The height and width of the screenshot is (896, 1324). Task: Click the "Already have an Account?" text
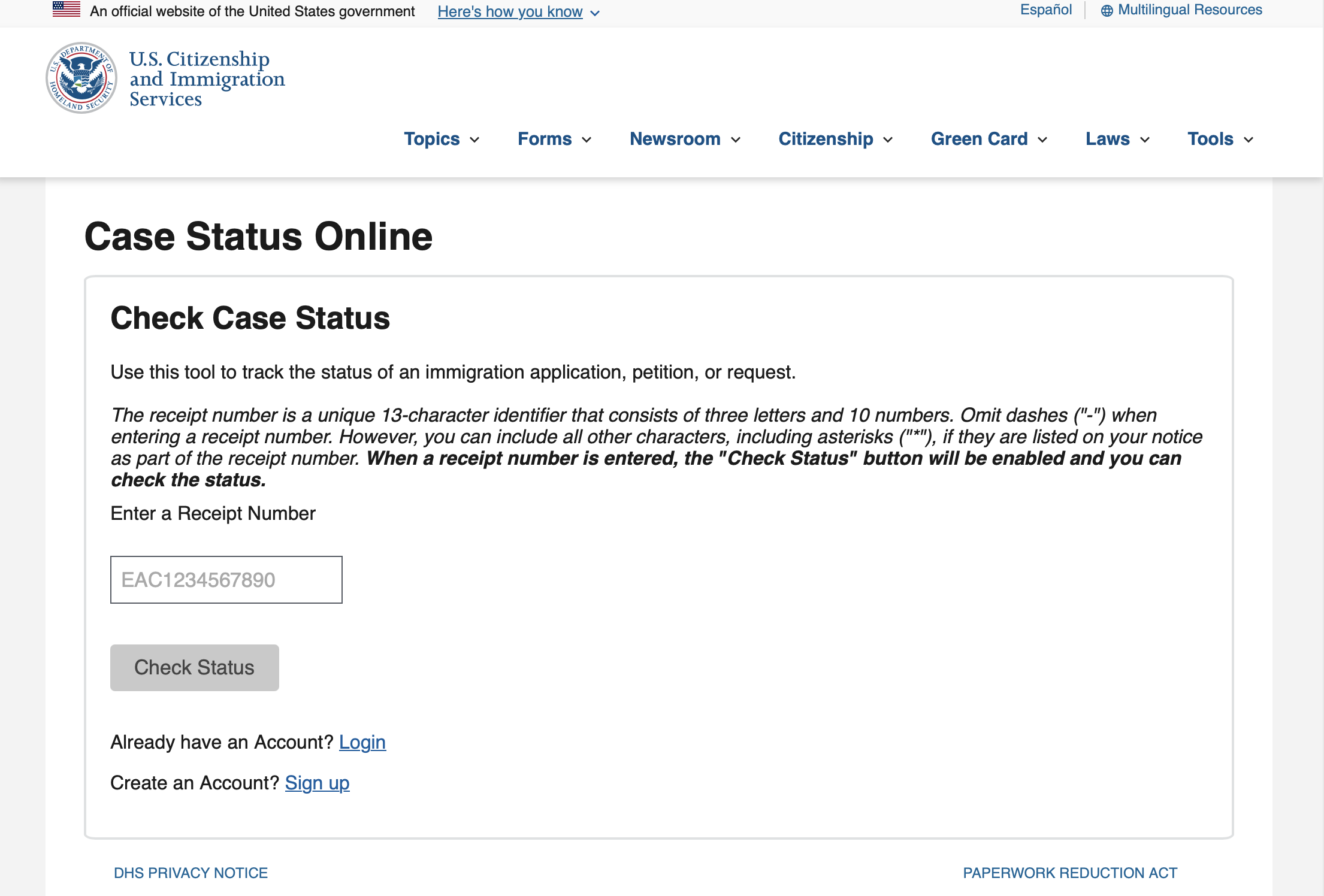(222, 743)
